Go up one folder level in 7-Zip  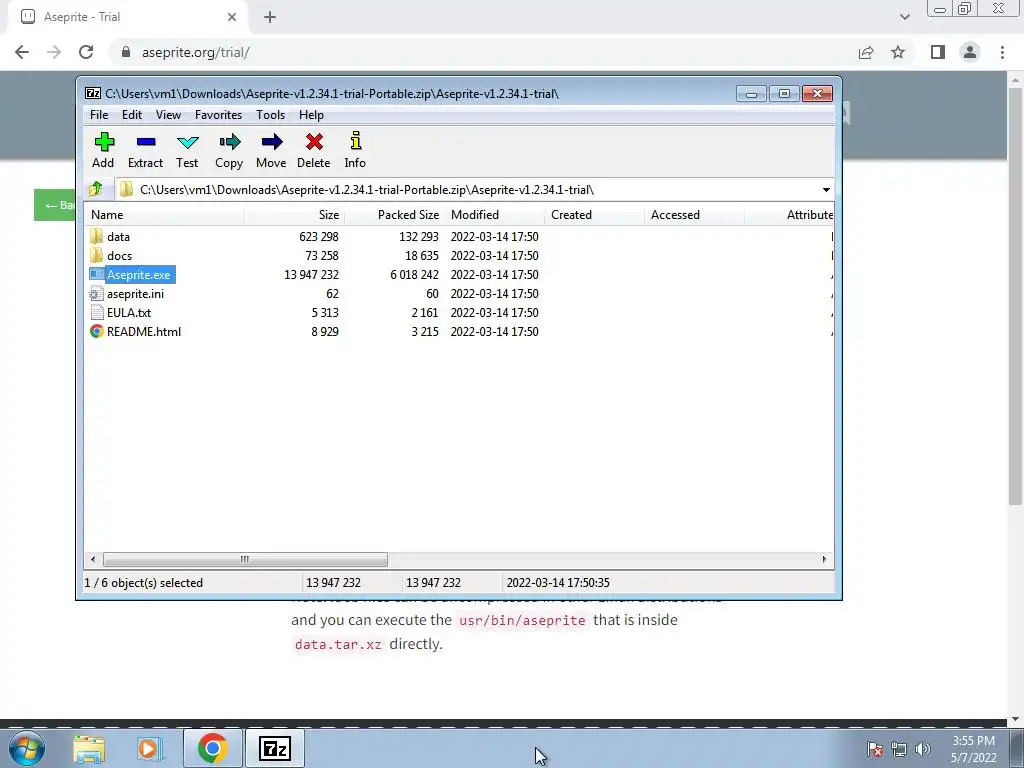[96, 189]
